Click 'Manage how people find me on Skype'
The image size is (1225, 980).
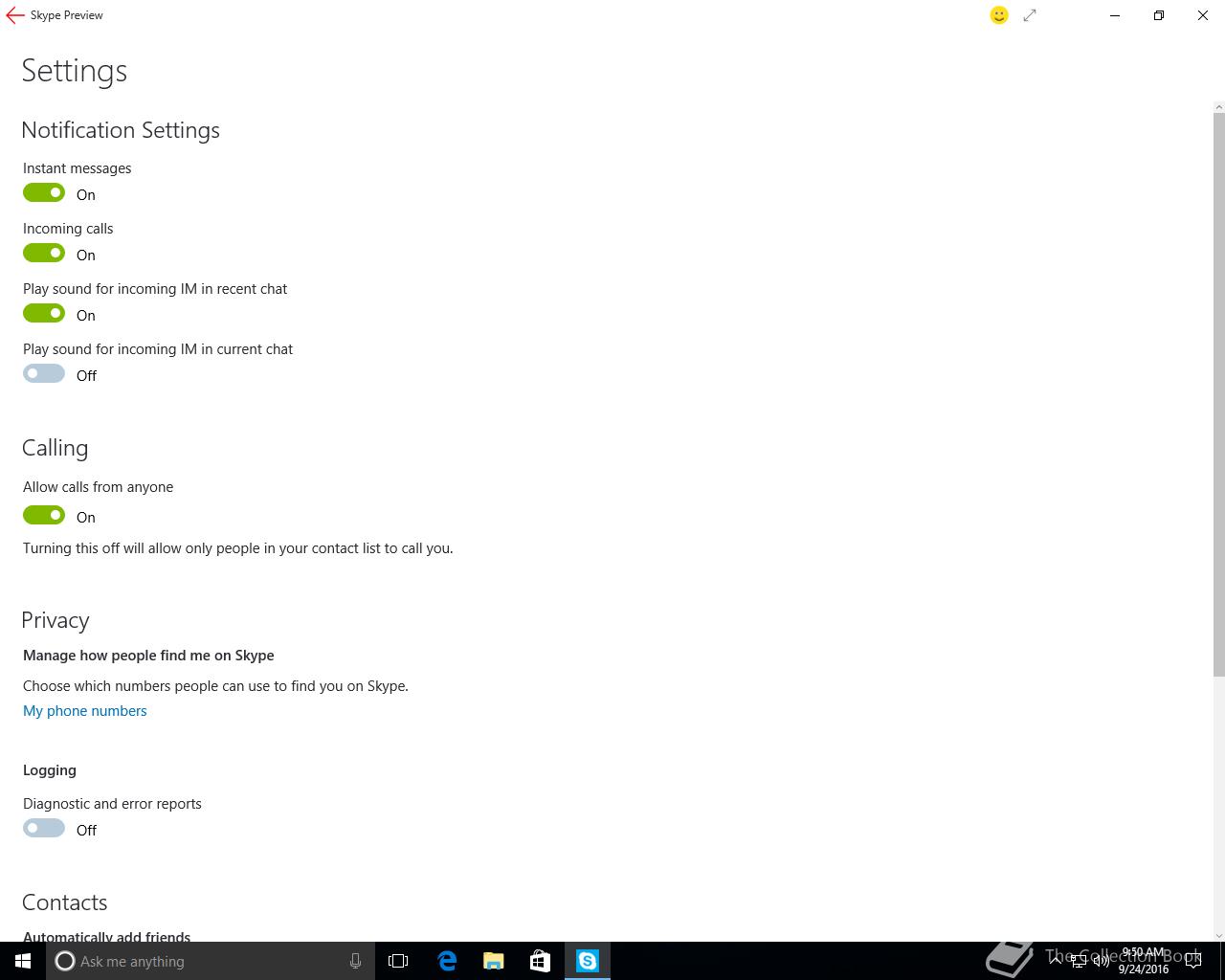coord(148,656)
